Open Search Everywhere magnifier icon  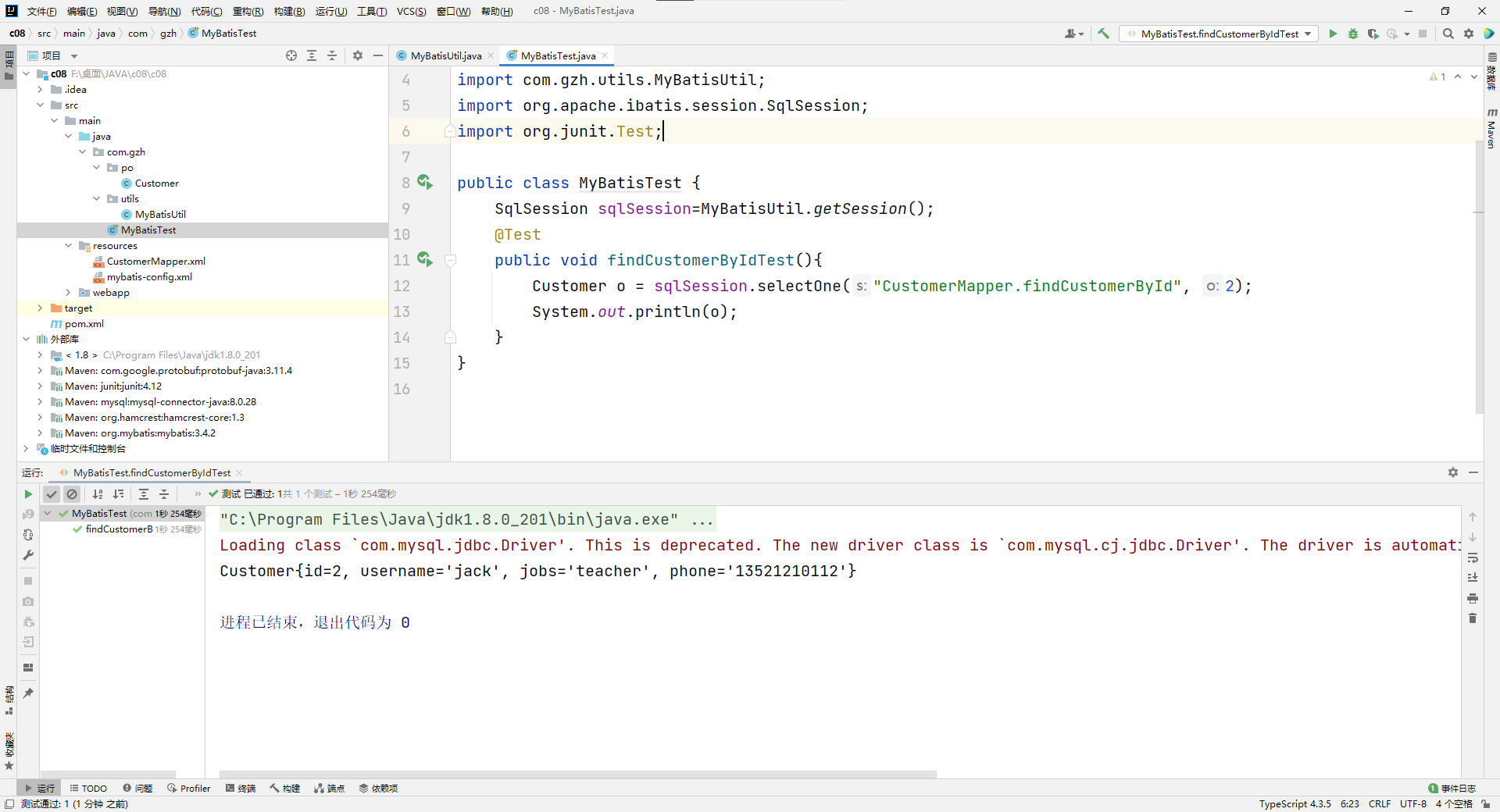coord(1448,34)
